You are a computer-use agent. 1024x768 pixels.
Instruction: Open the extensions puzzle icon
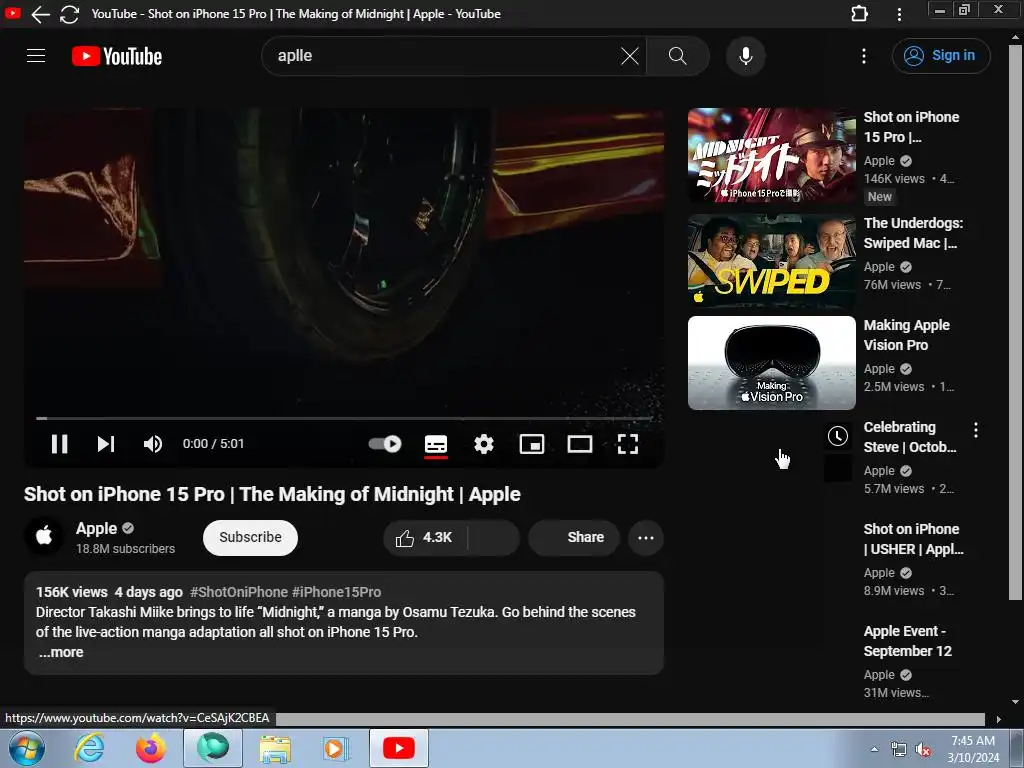(x=859, y=14)
